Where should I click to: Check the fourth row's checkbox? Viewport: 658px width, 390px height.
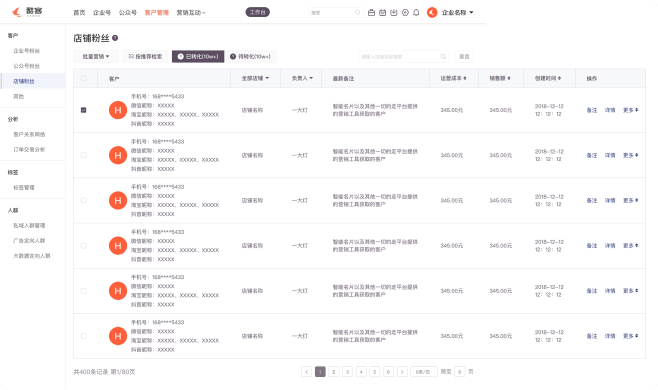click(x=84, y=246)
